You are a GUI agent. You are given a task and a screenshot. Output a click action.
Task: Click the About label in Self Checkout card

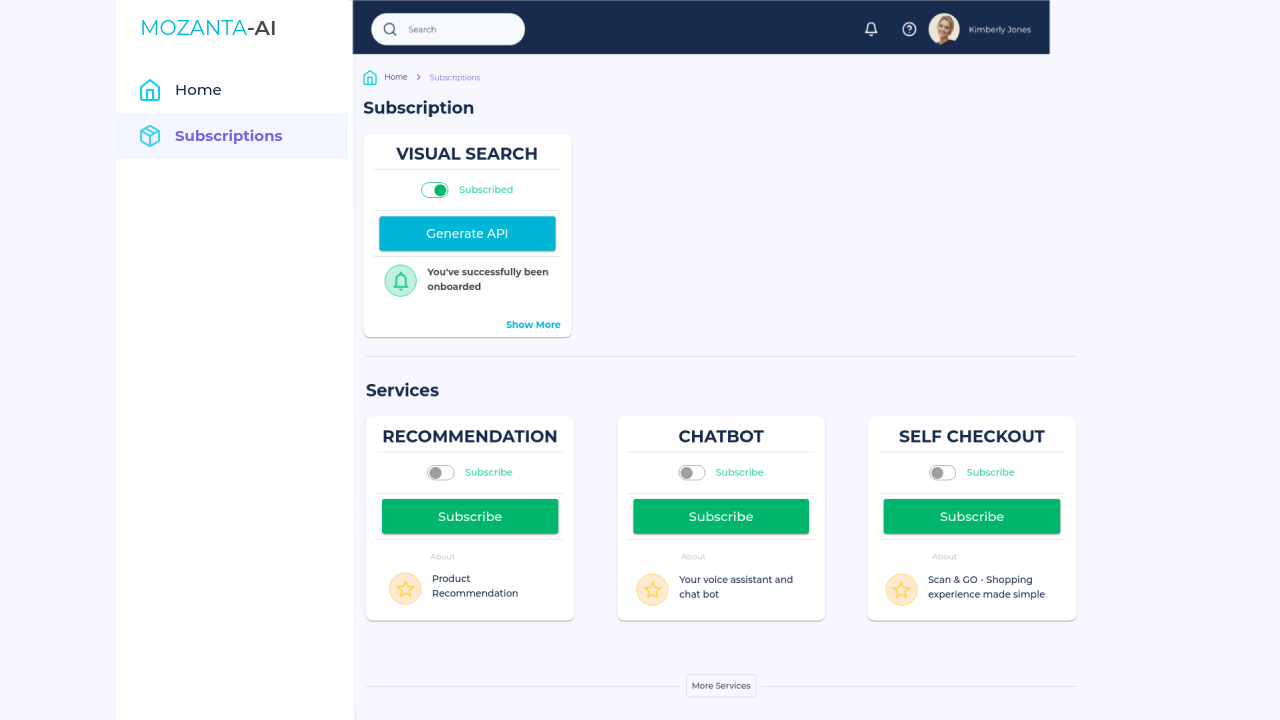(x=945, y=557)
